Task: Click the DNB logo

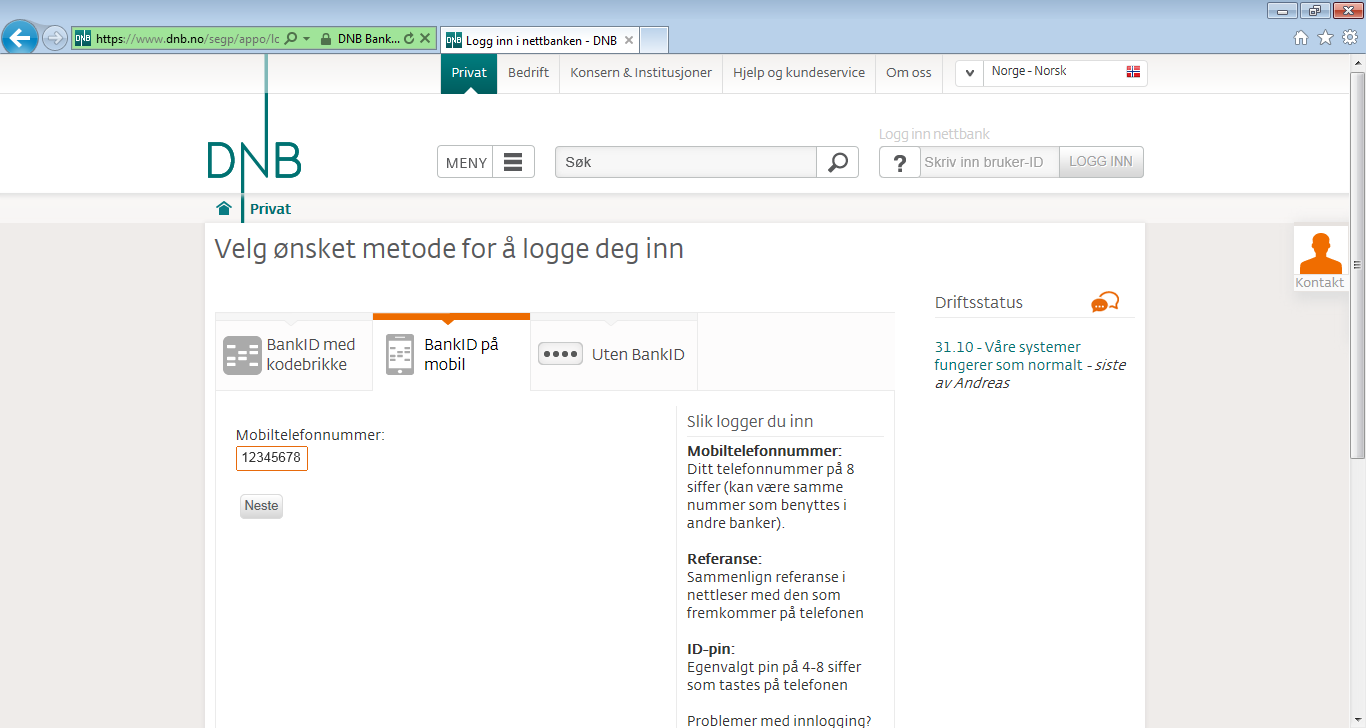Action: pyautogui.click(x=254, y=160)
